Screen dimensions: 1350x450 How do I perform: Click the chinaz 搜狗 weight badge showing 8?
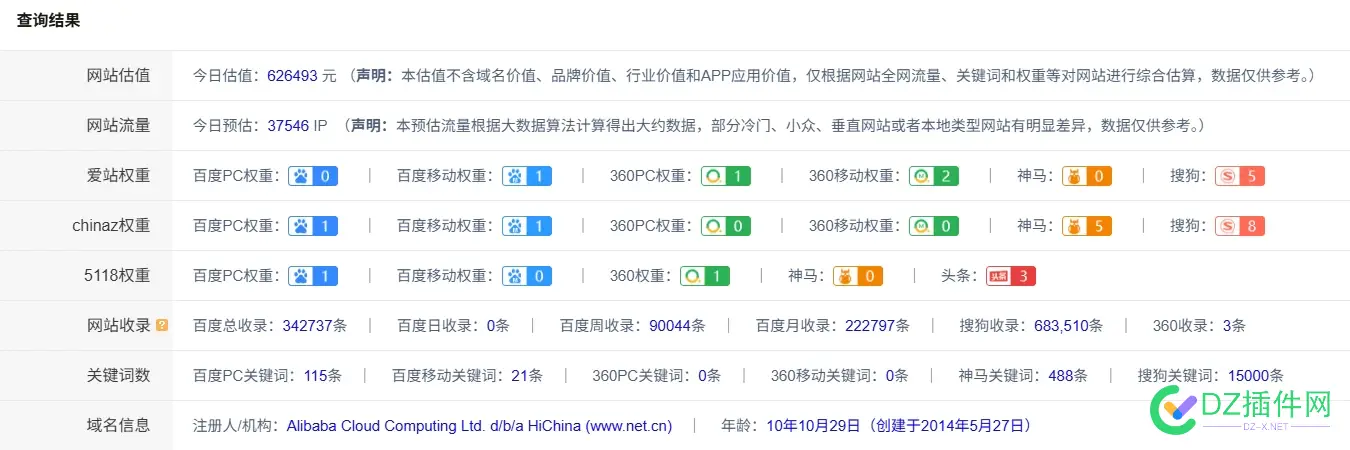coord(1240,226)
